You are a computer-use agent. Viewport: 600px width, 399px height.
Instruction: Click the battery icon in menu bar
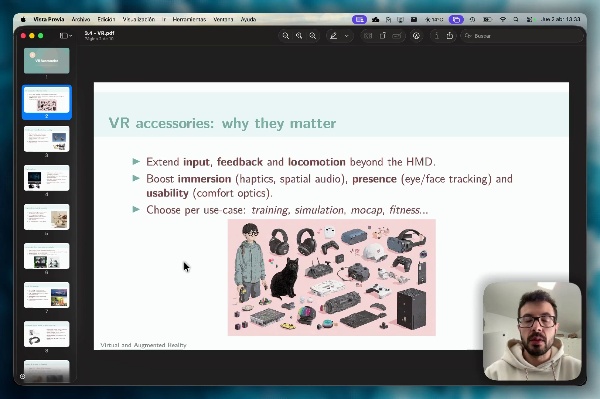pyautogui.click(x=487, y=19)
